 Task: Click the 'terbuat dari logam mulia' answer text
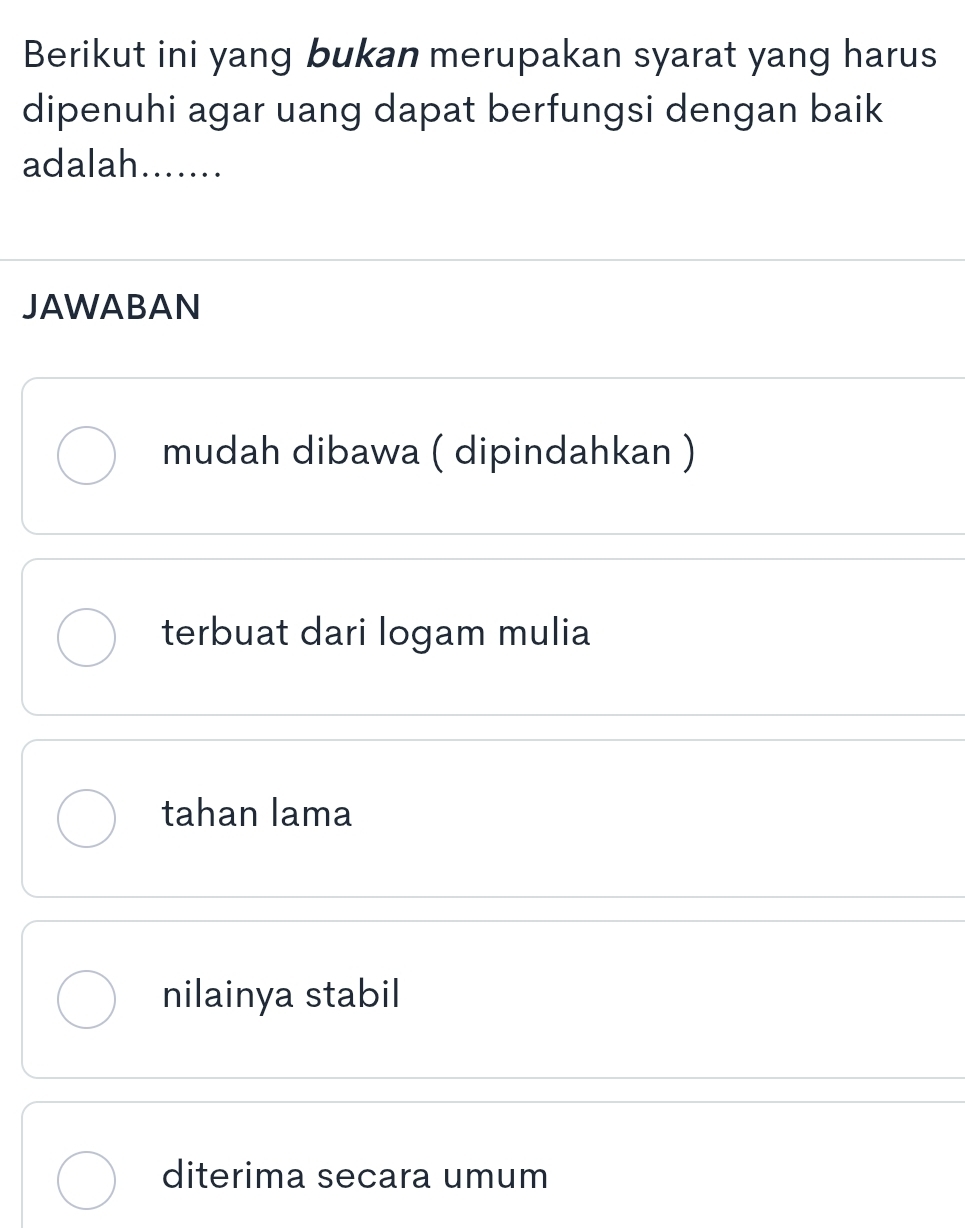(377, 633)
